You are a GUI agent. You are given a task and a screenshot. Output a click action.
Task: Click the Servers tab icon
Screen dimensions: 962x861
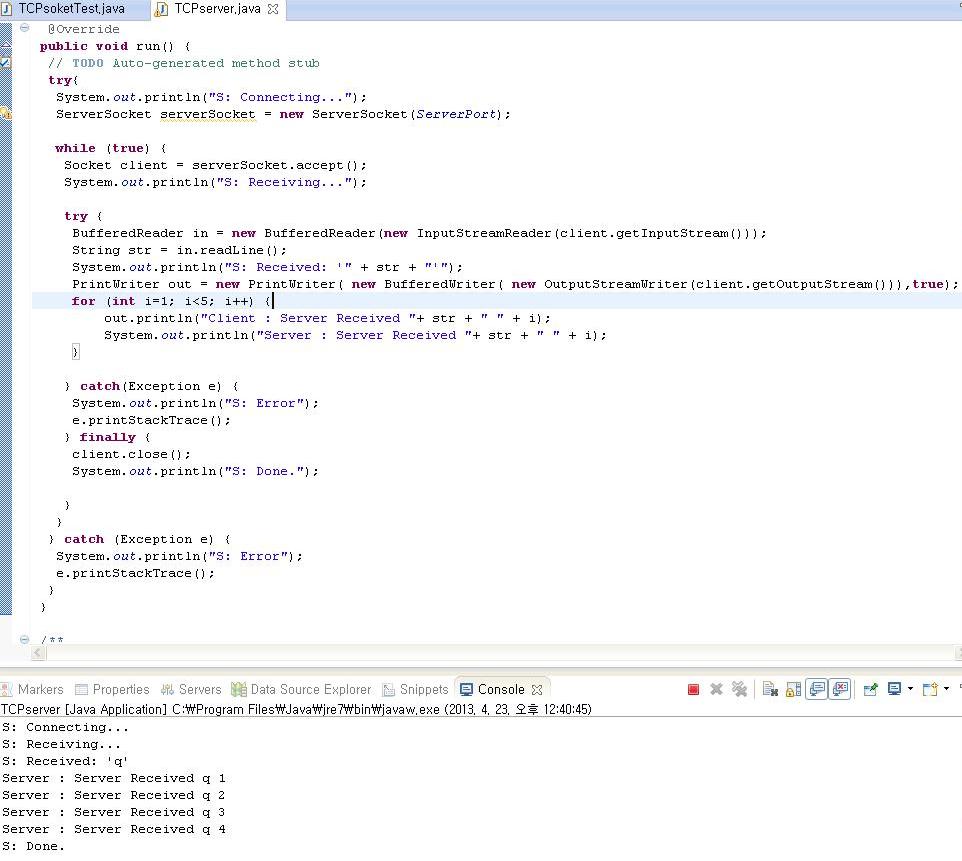pyautogui.click(x=167, y=690)
